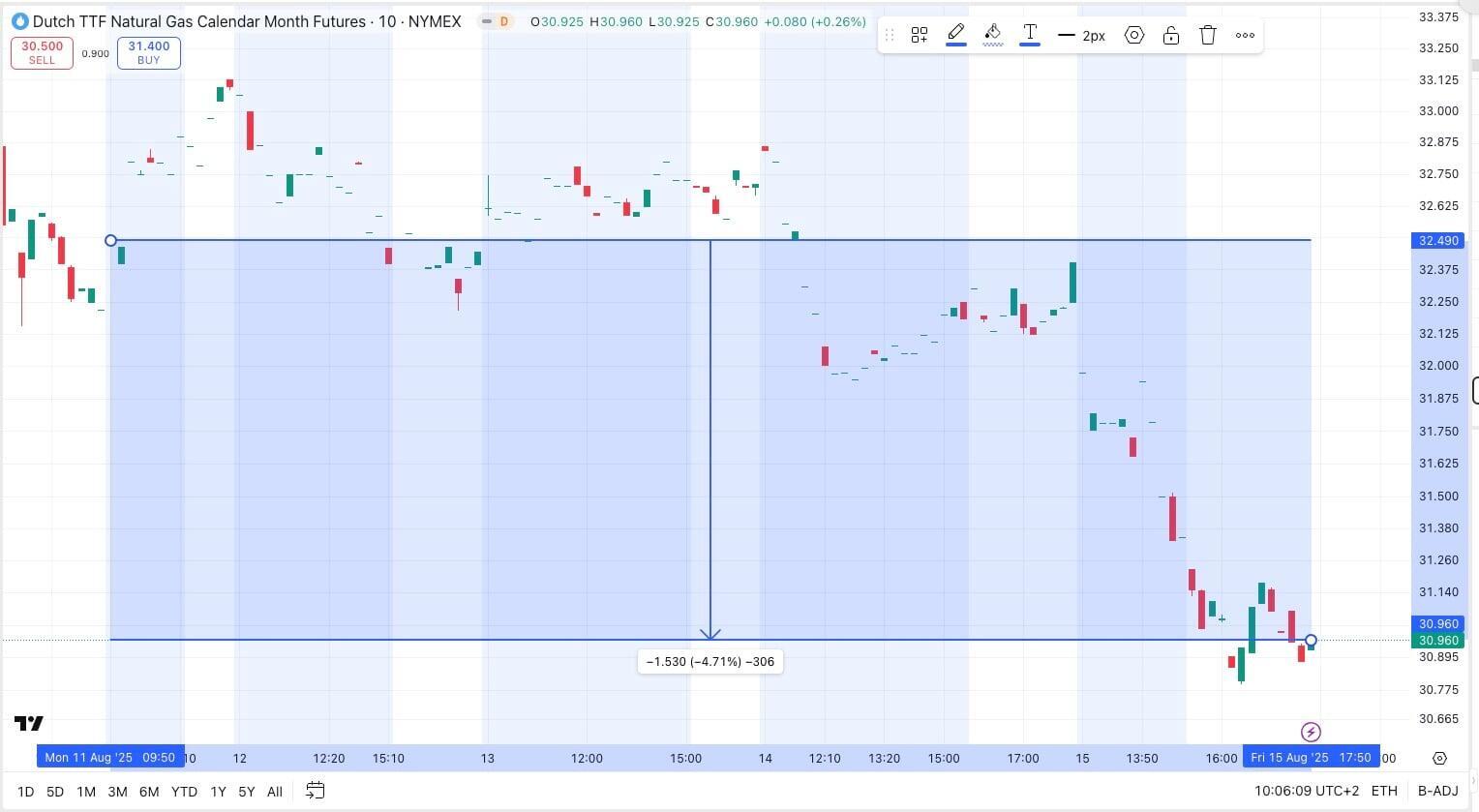Click the 0.900 spread value

point(95,54)
